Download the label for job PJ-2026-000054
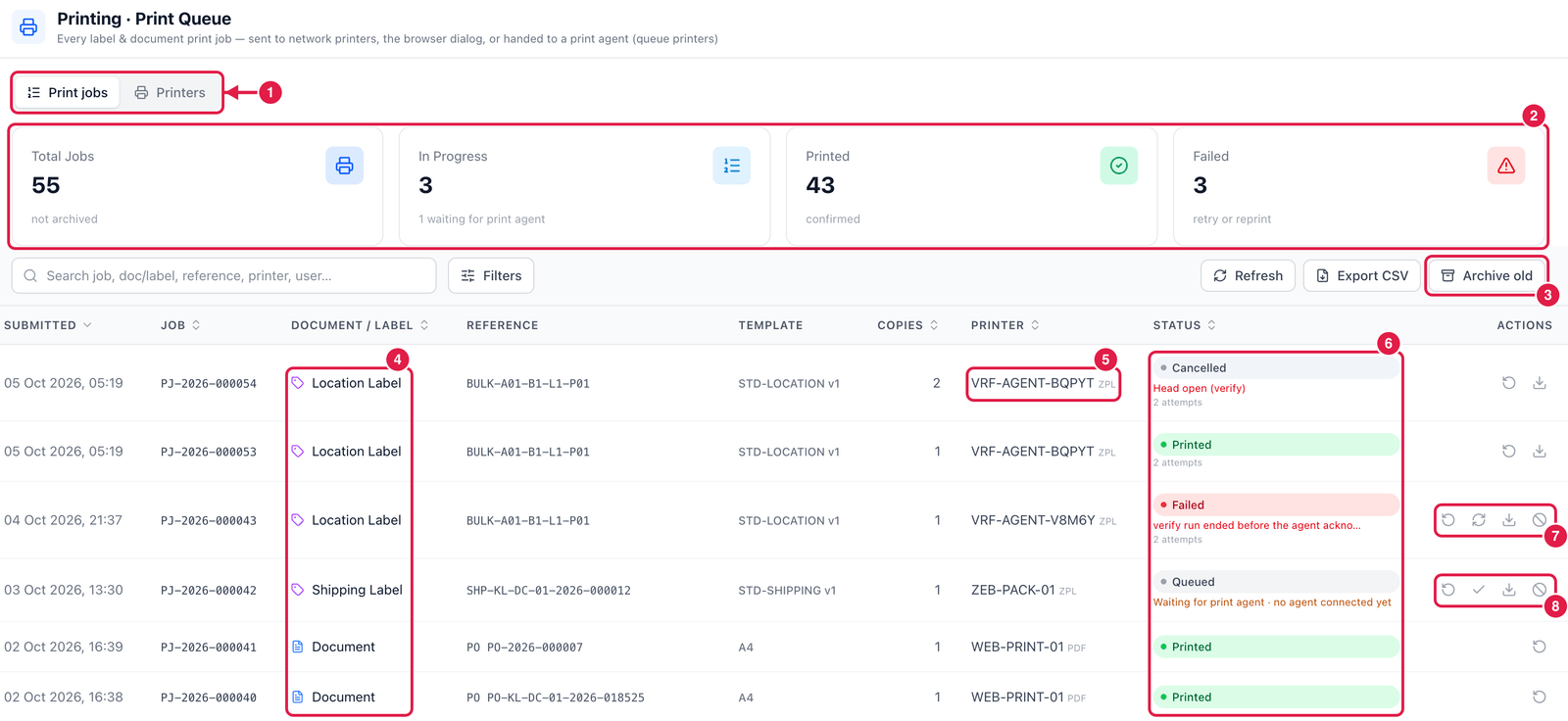 [x=1540, y=383]
